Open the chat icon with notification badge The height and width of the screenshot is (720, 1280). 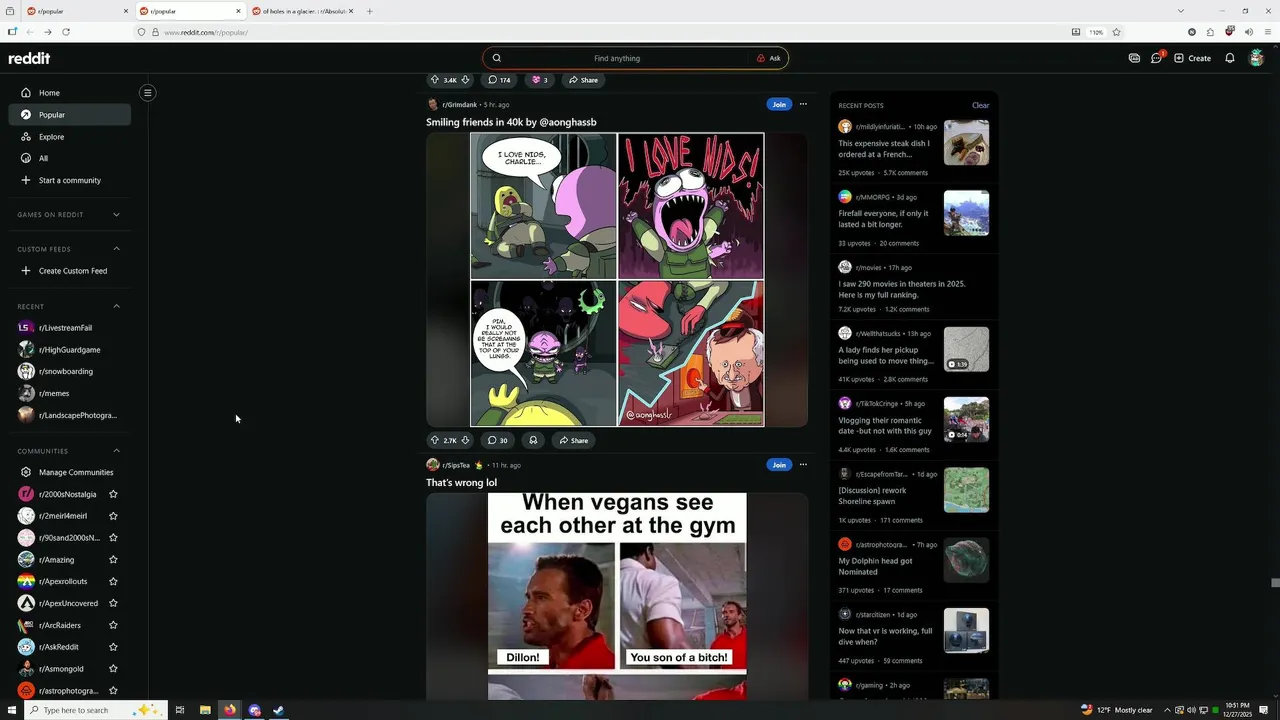(x=1157, y=58)
